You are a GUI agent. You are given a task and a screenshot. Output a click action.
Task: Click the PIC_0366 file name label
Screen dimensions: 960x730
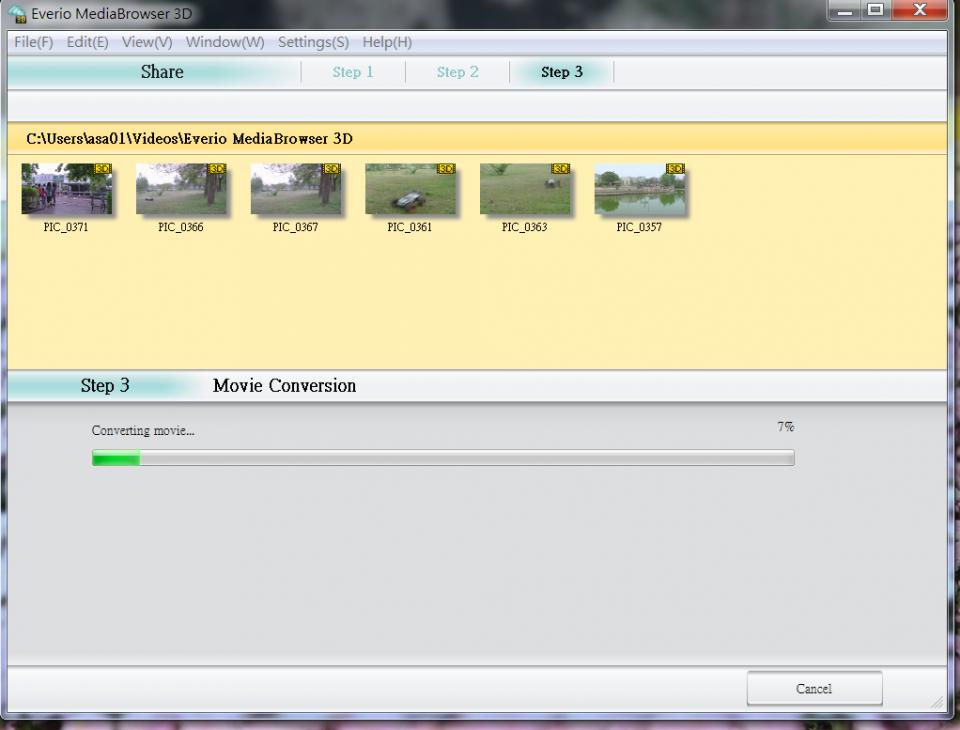(181, 227)
